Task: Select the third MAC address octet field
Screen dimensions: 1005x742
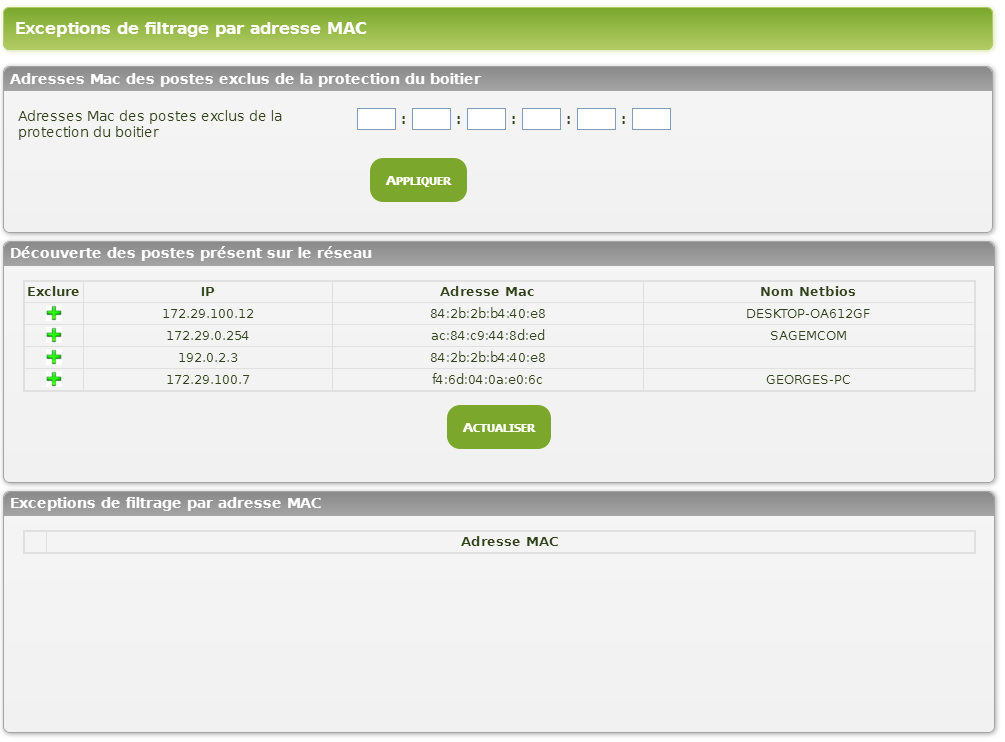Action: (x=486, y=119)
